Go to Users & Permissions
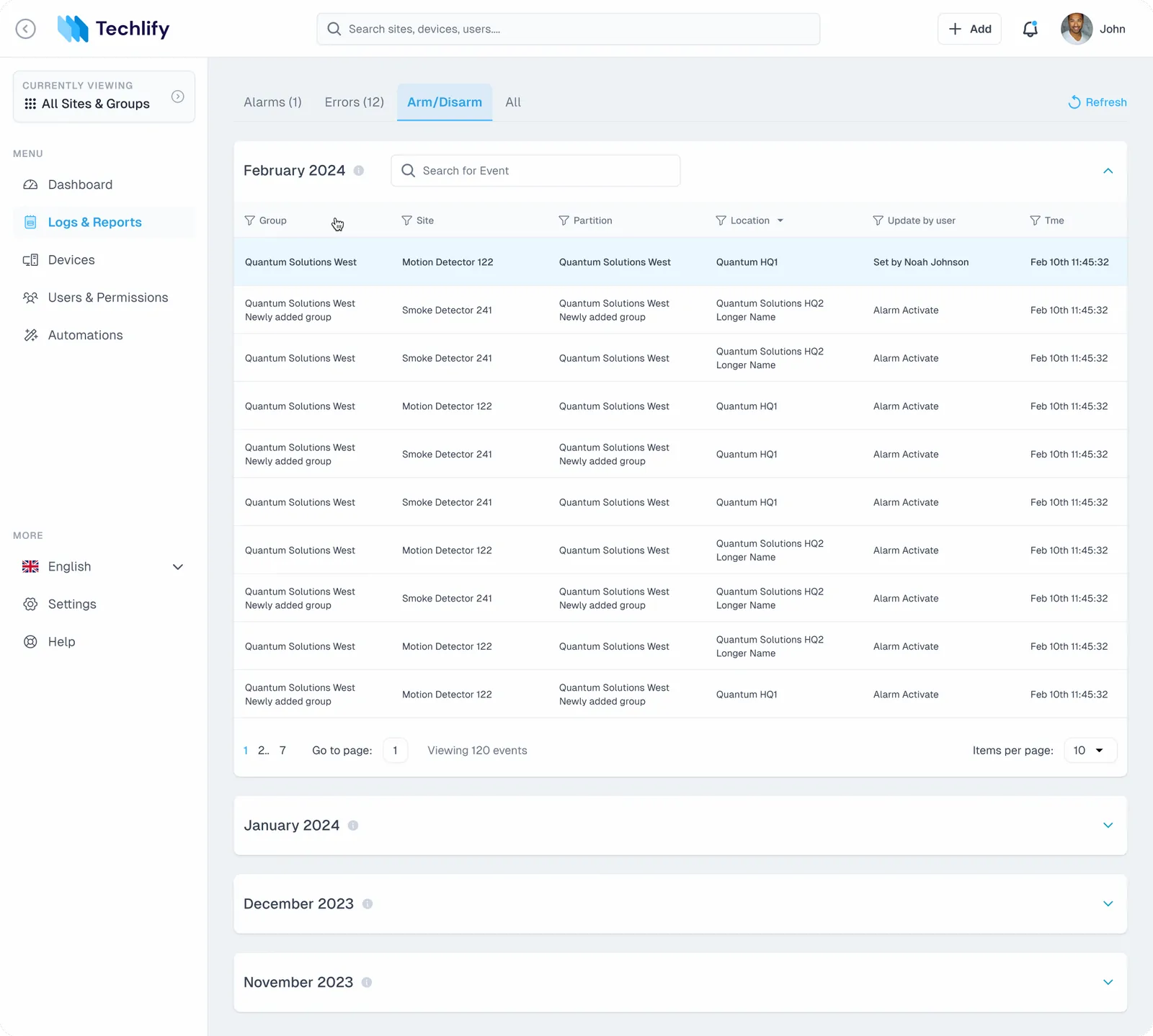Viewport: 1153px width, 1036px height. click(104, 298)
